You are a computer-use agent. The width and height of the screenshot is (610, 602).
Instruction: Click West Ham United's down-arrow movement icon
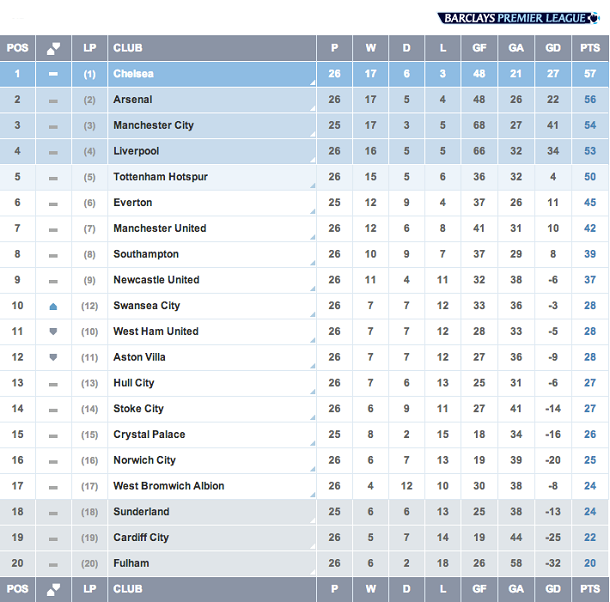point(53,332)
